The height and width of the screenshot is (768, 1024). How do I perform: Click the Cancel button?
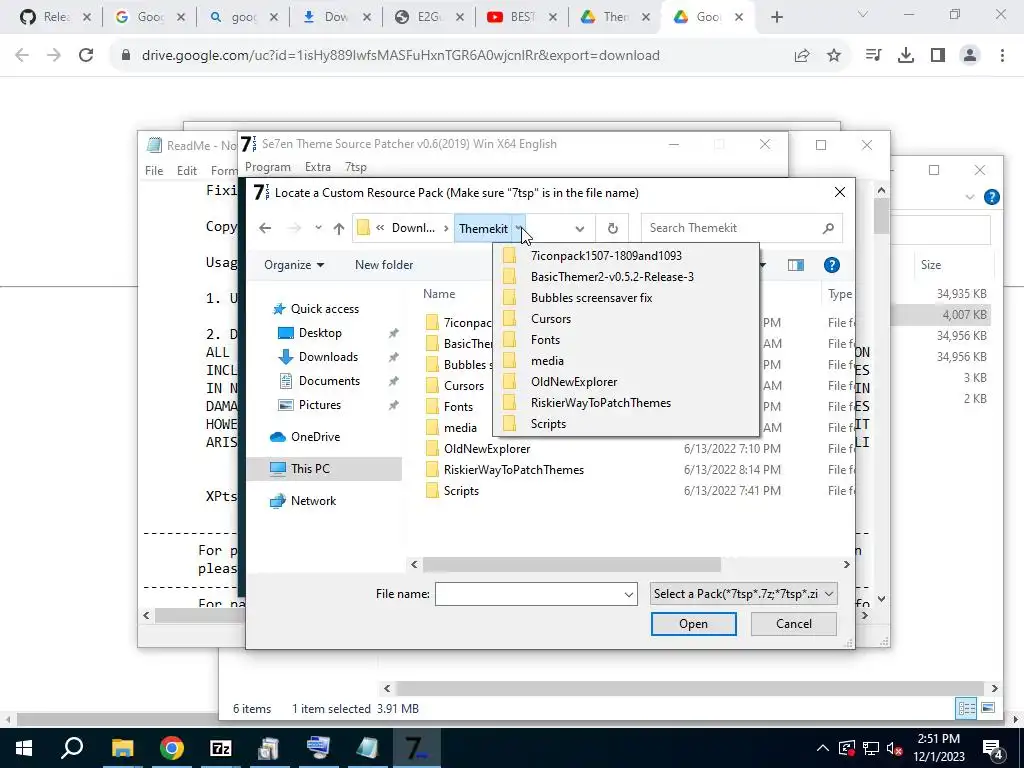click(793, 624)
